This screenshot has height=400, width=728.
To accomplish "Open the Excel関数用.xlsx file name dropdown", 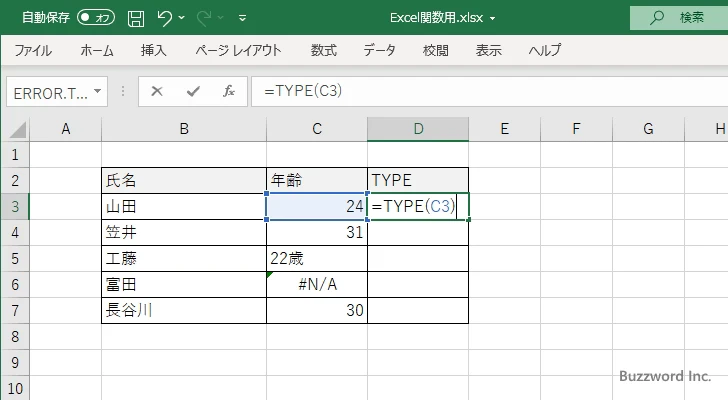I will (493, 19).
